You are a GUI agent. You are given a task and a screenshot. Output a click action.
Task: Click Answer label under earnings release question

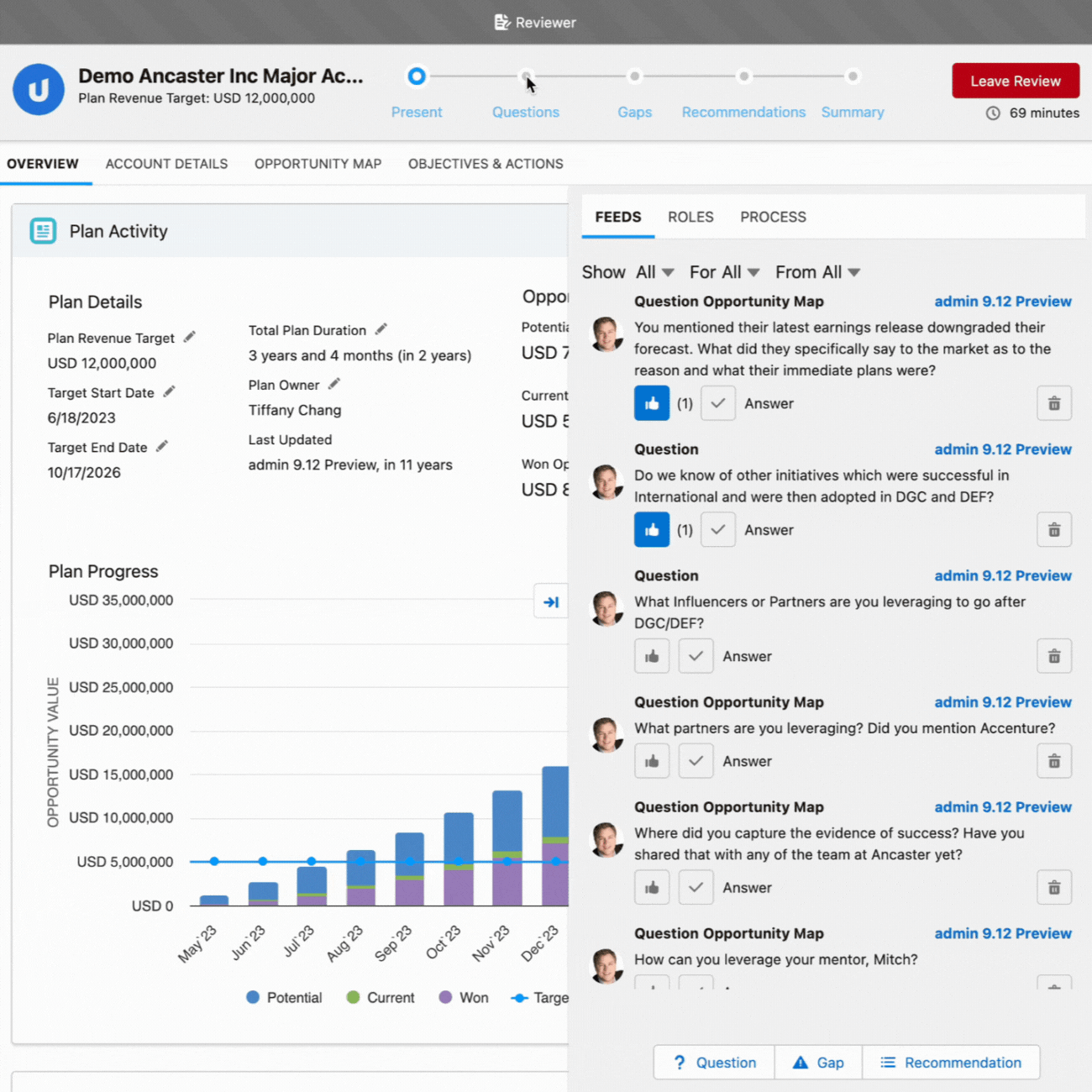pos(769,403)
